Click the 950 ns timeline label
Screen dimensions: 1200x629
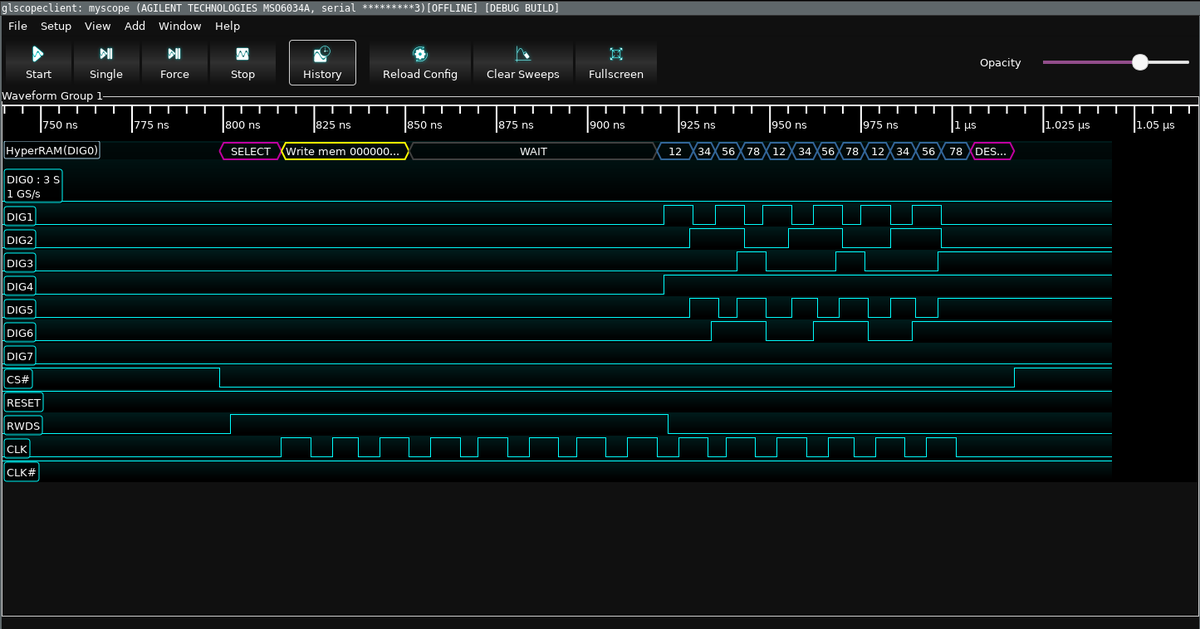pos(789,125)
